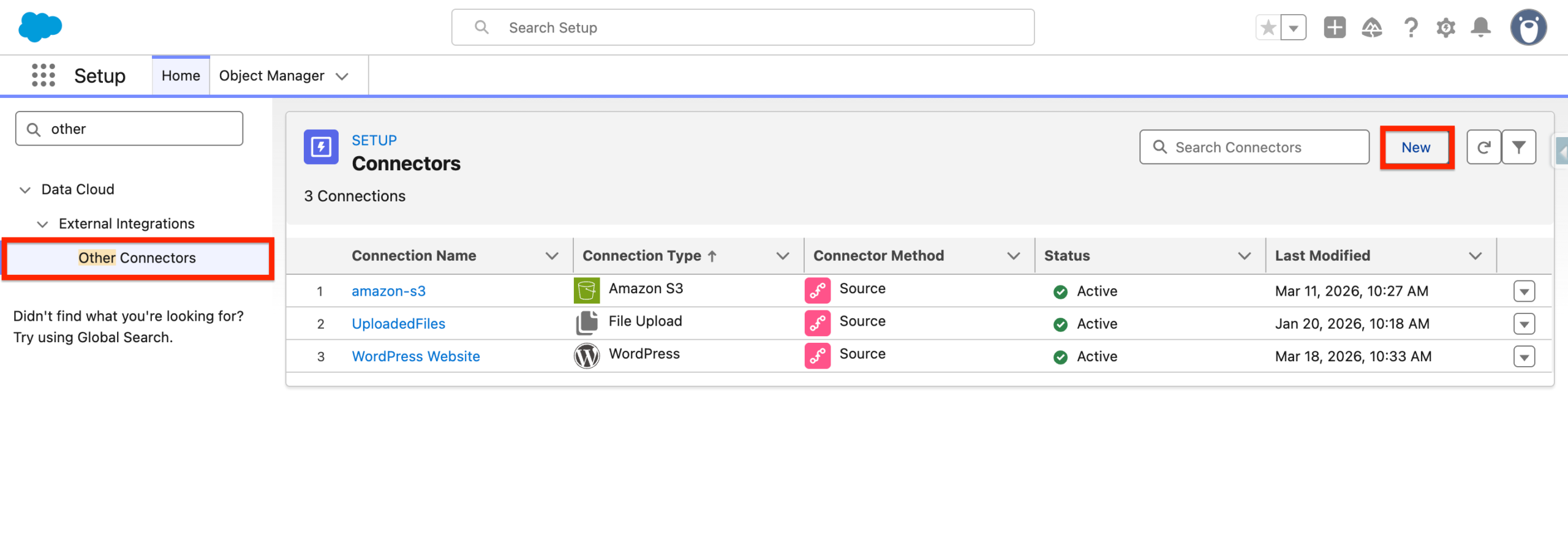Open row actions menu for amazon-s3
The image size is (1568, 543).
tap(1524, 291)
